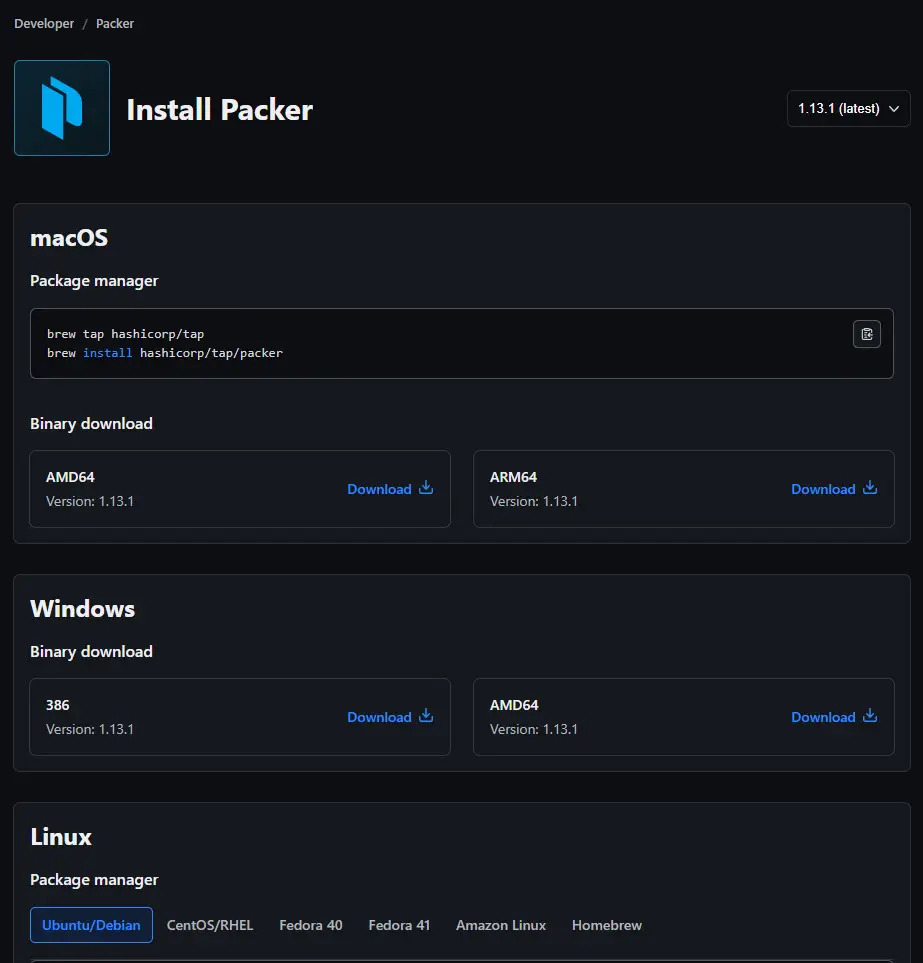Viewport: 923px width, 963px height.
Task: Expand version selector using chevron arrow
Action: (x=894, y=109)
